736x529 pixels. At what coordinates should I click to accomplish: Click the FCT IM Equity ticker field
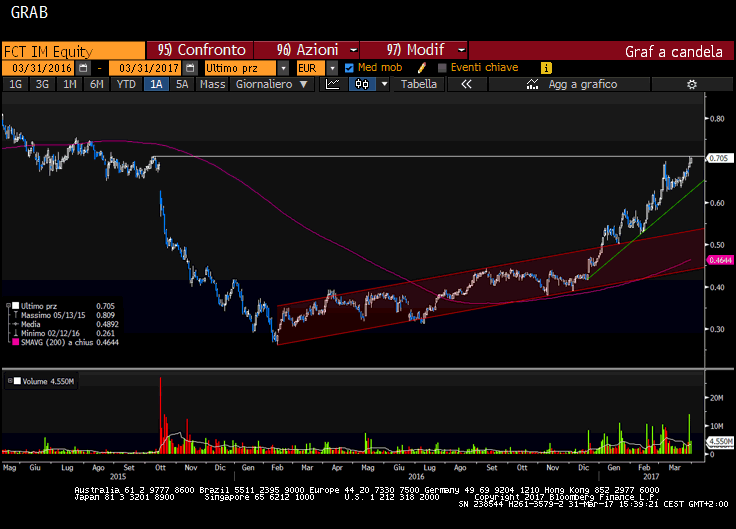point(73,51)
